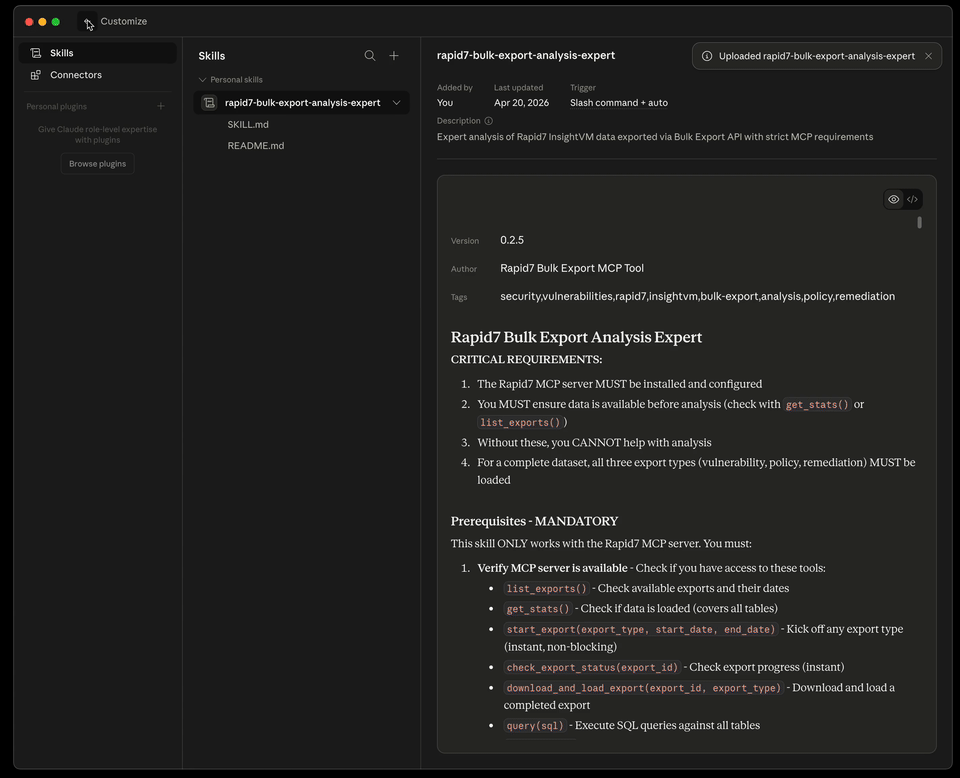
Task: Click the Skills sidebar icon
Action: (x=36, y=53)
